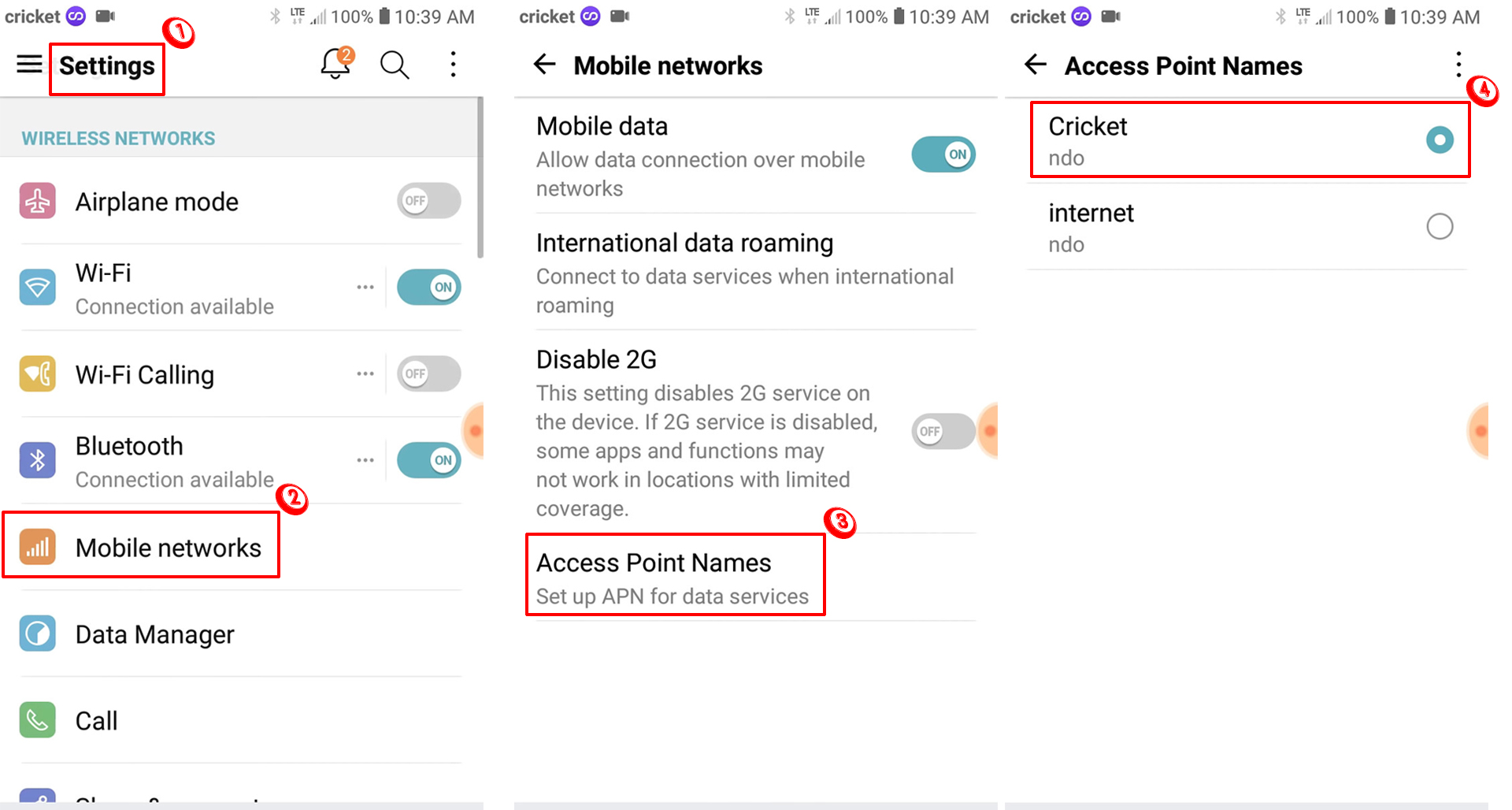
Task: Turn on the Disable 2G switch
Action: 942,431
